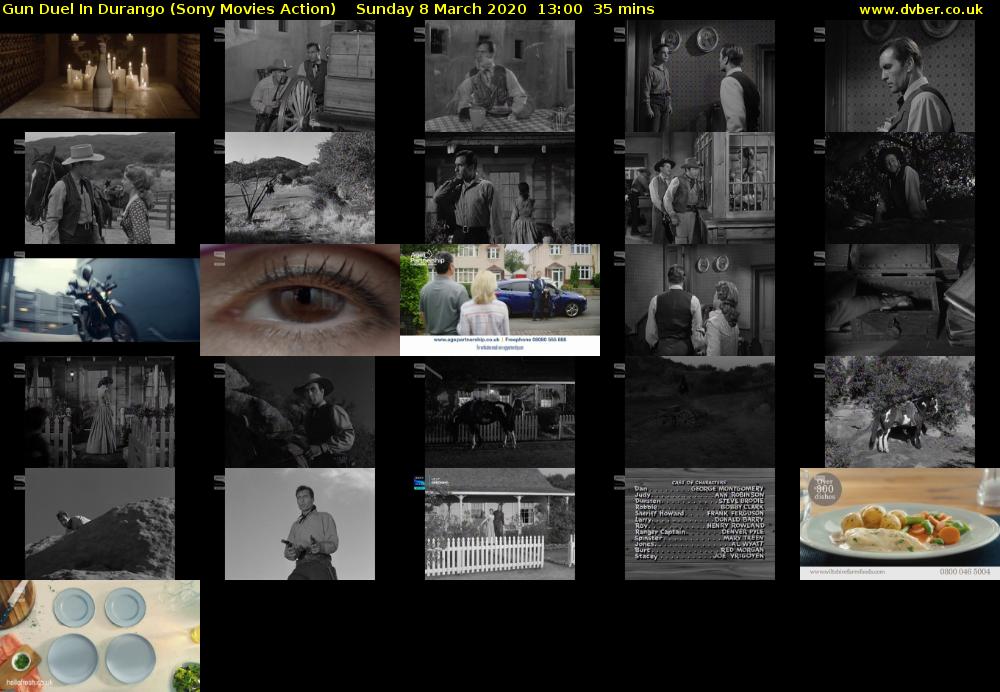Open the plated chicken dinner advert thumbnail

[900, 524]
